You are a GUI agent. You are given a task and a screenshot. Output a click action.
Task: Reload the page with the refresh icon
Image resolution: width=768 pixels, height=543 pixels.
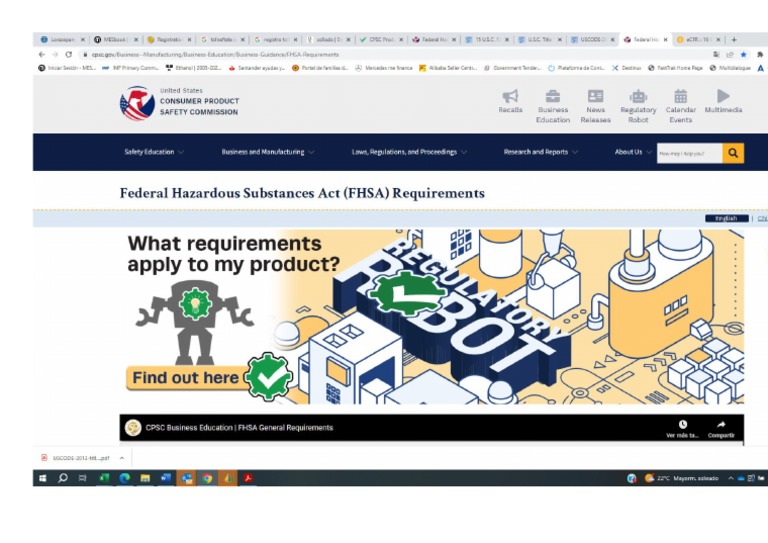click(x=69, y=54)
